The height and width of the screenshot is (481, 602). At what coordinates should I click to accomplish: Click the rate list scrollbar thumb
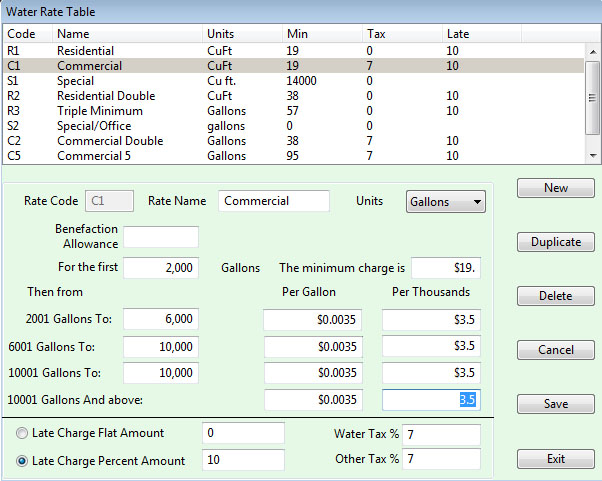click(592, 98)
